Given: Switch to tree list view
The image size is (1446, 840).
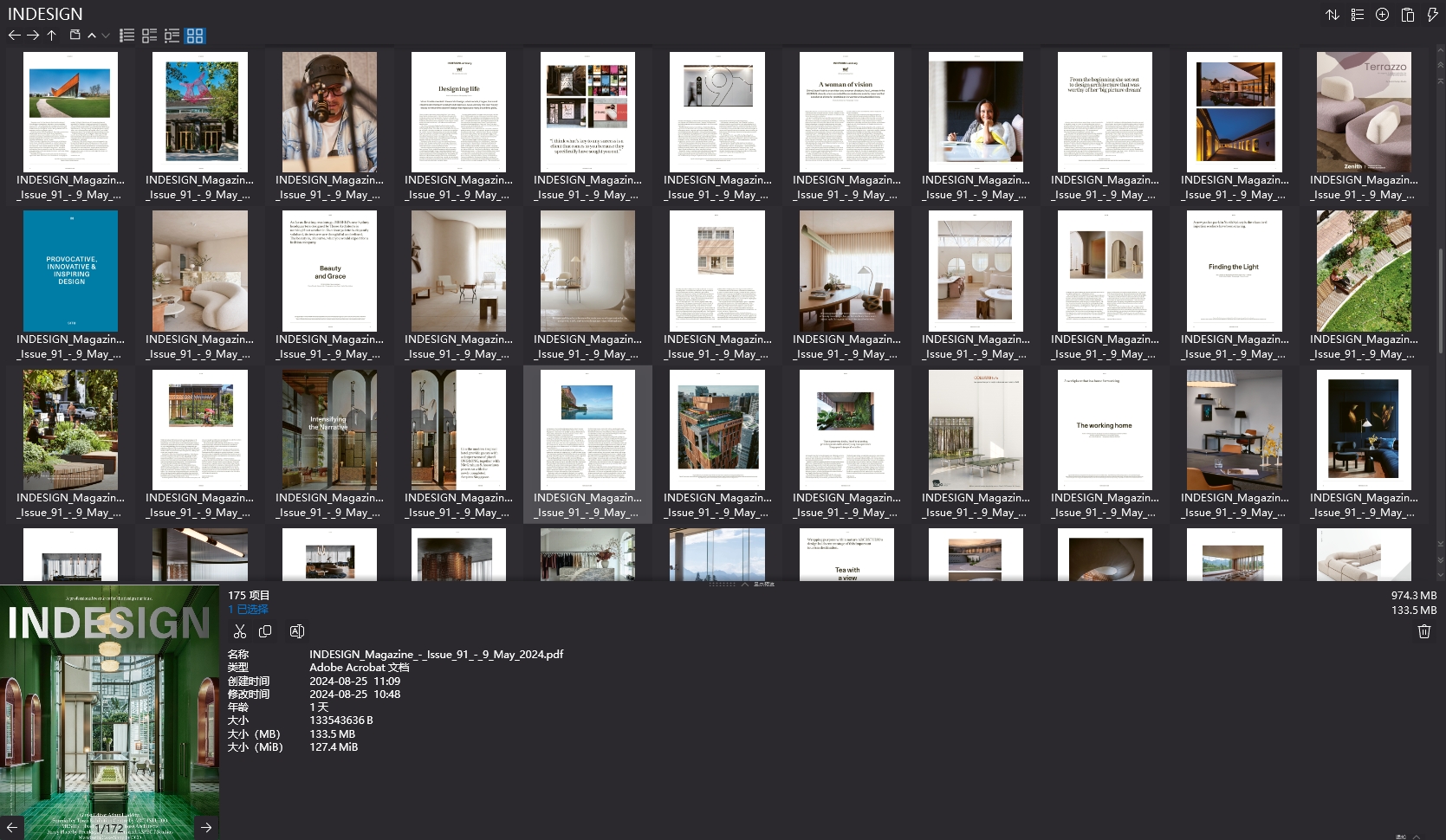Looking at the screenshot, I should [x=172, y=36].
